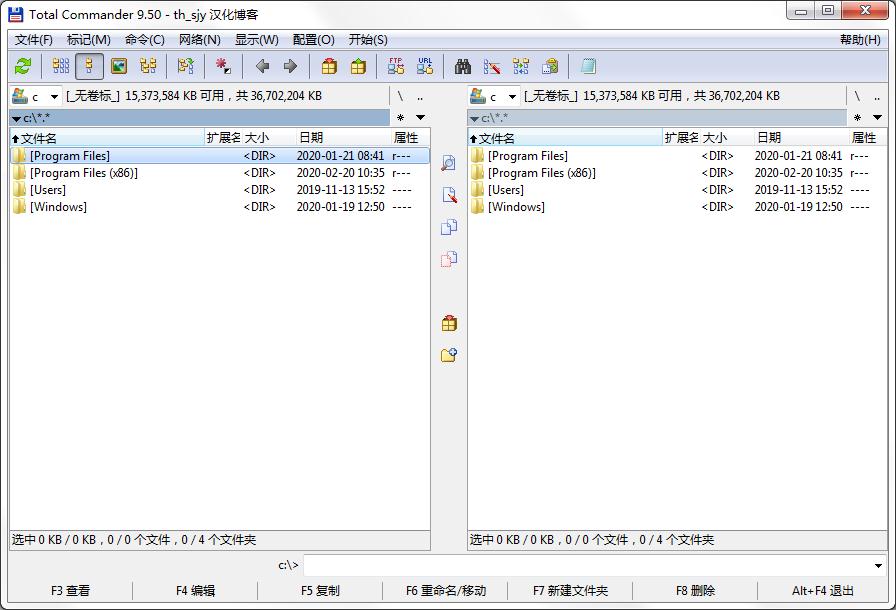Go forward with the right arrow icon

point(290,66)
